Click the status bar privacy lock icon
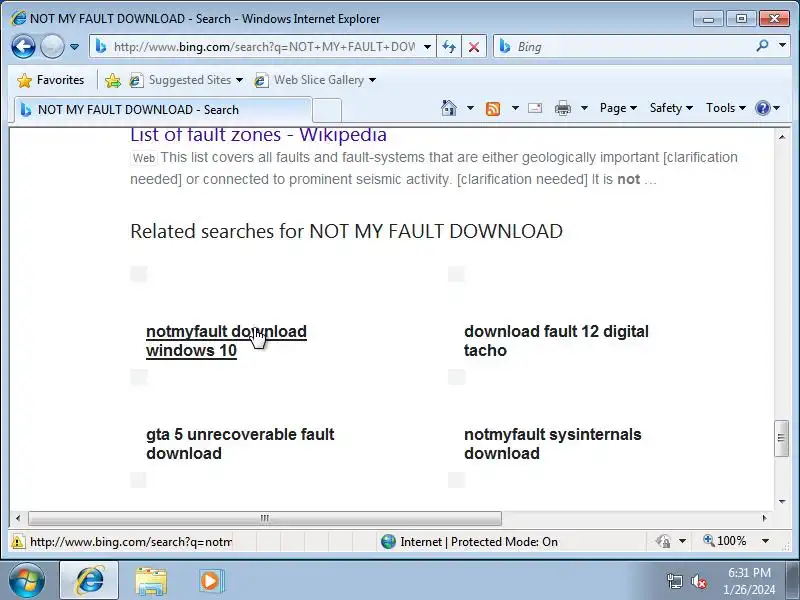This screenshot has height=600, width=800. point(663,541)
